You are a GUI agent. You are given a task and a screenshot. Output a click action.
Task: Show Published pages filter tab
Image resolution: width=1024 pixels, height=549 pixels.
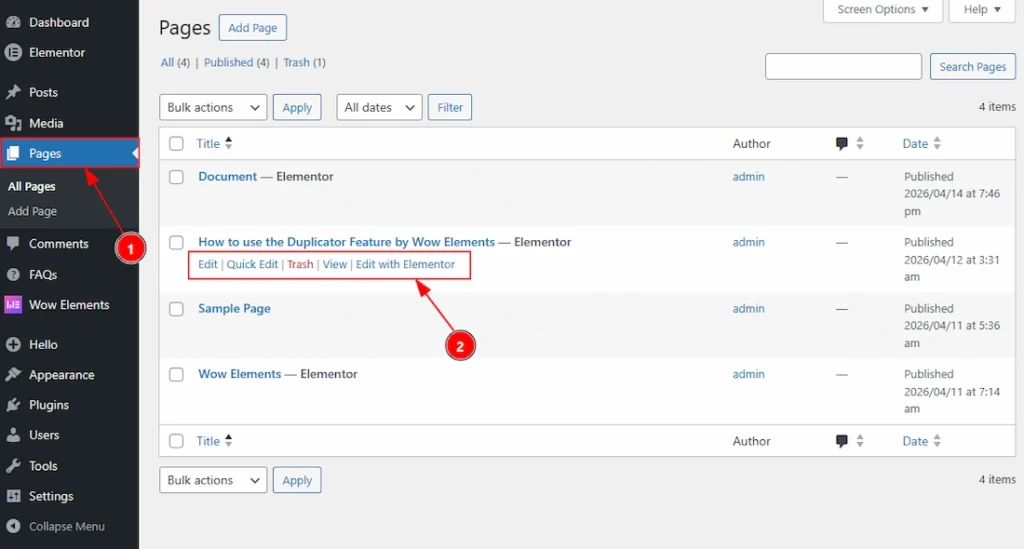click(x=229, y=62)
